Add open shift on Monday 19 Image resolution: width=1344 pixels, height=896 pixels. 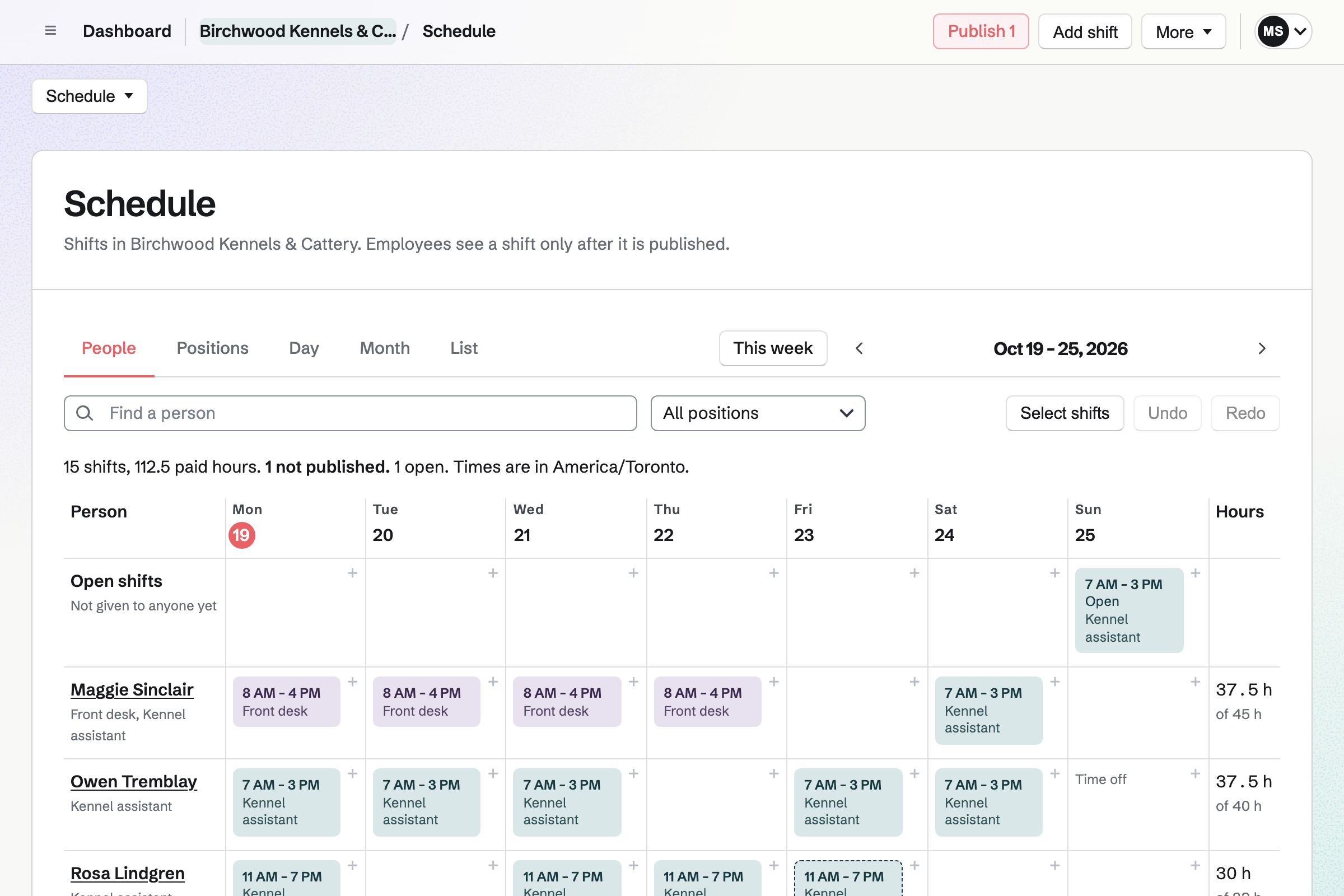(x=353, y=573)
